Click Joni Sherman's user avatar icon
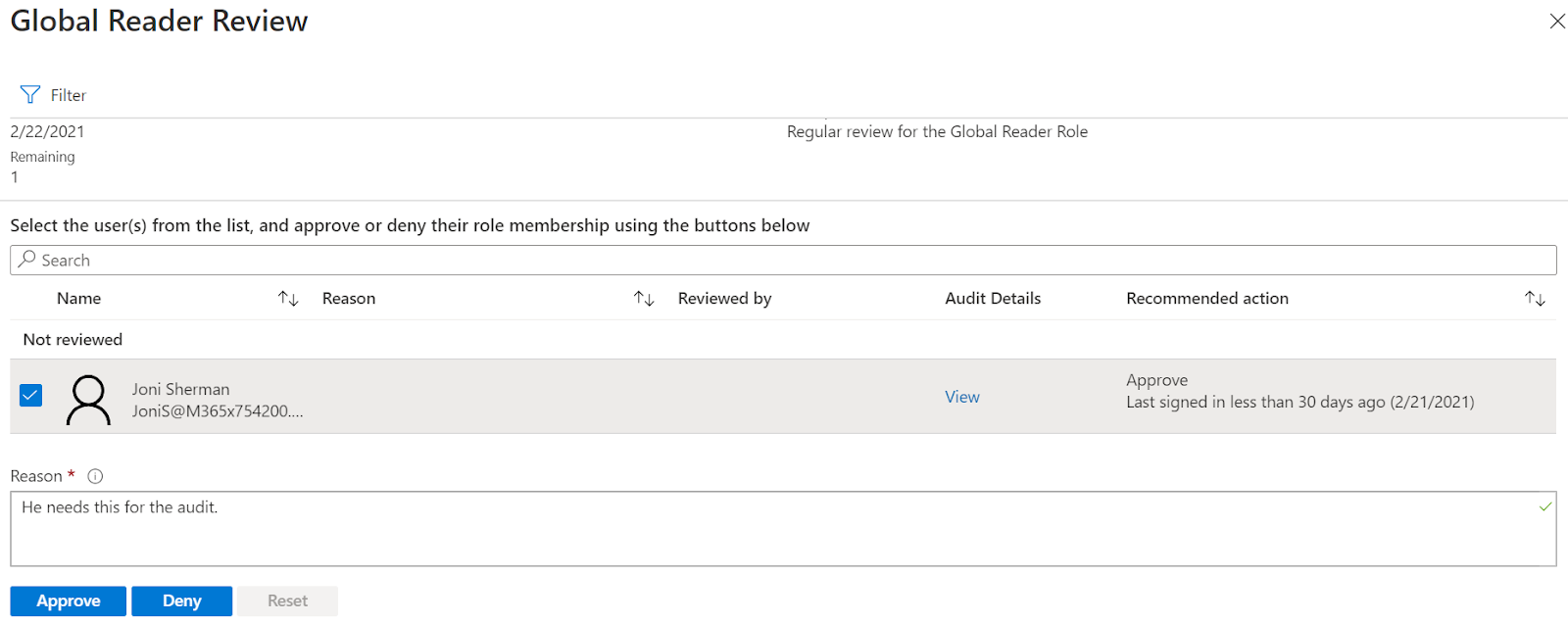 pos(88,400)
